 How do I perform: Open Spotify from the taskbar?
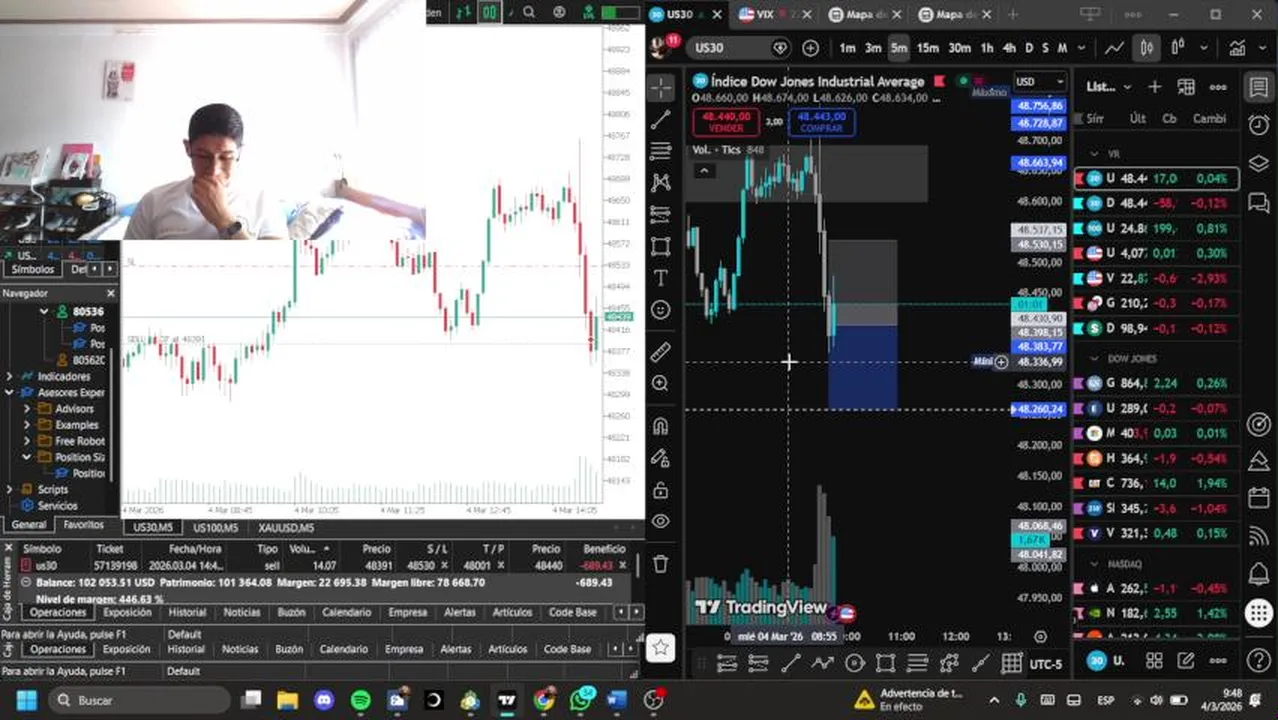(360, 700)
